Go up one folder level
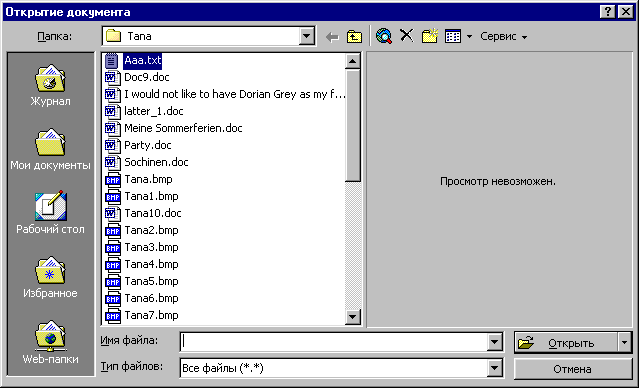The width and height of the screenshot is (639, 388). [x=354, y=37]
